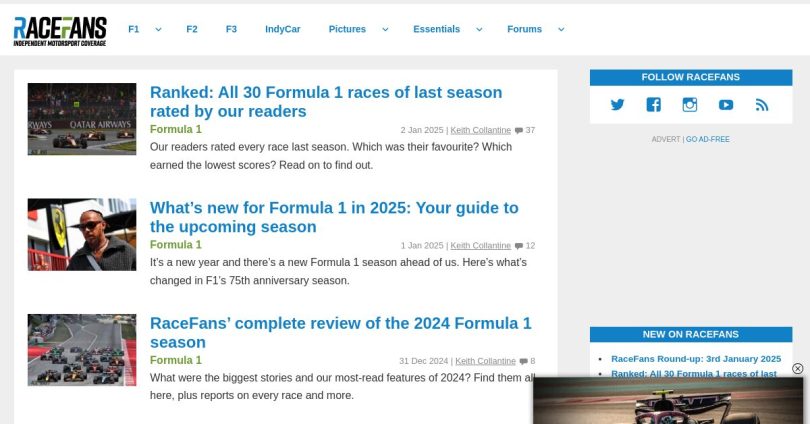
Task: Open RaceFans Instagram icon
Action: [x=690, y=105]
